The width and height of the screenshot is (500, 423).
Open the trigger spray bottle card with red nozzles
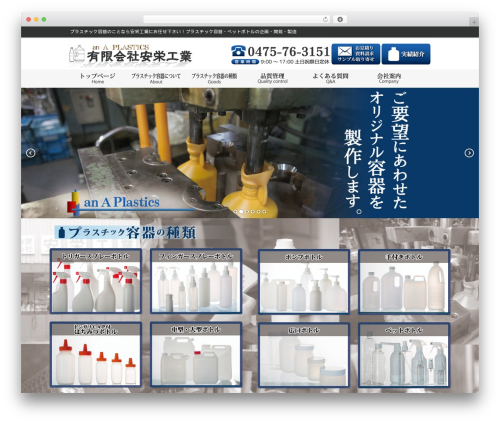(96, 281)
